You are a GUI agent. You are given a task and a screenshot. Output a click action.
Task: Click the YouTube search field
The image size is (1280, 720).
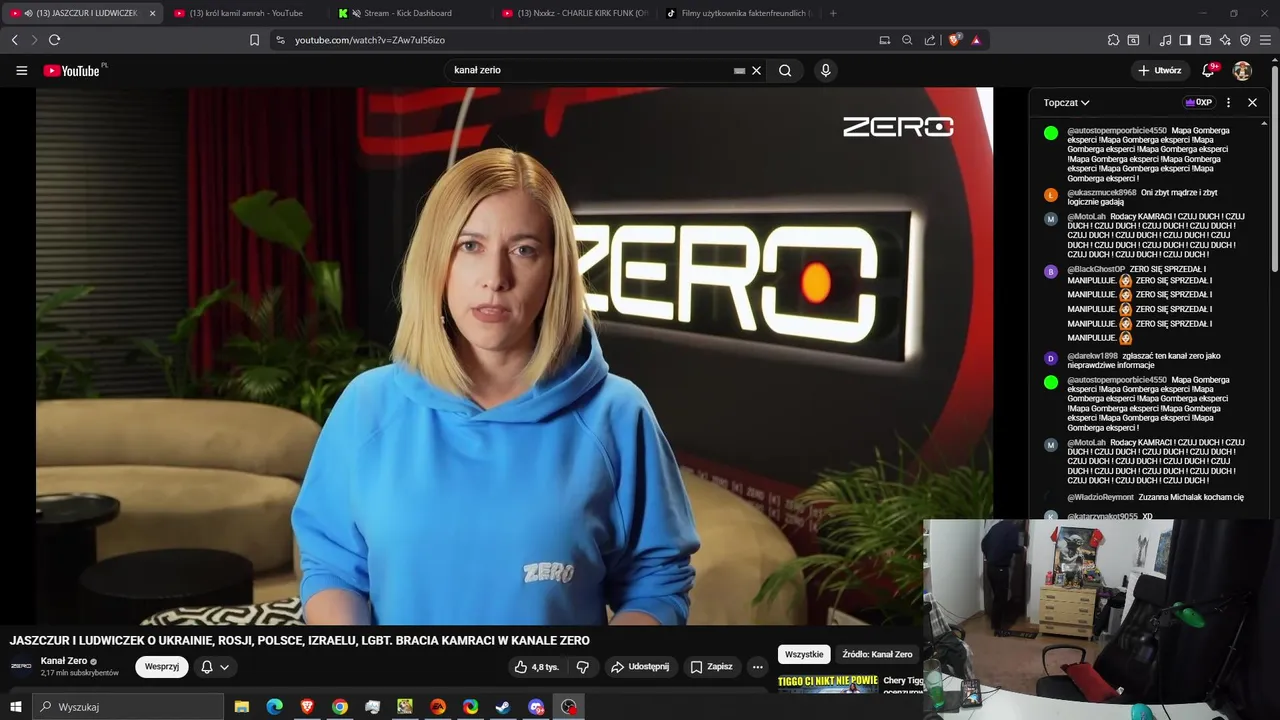590,71
